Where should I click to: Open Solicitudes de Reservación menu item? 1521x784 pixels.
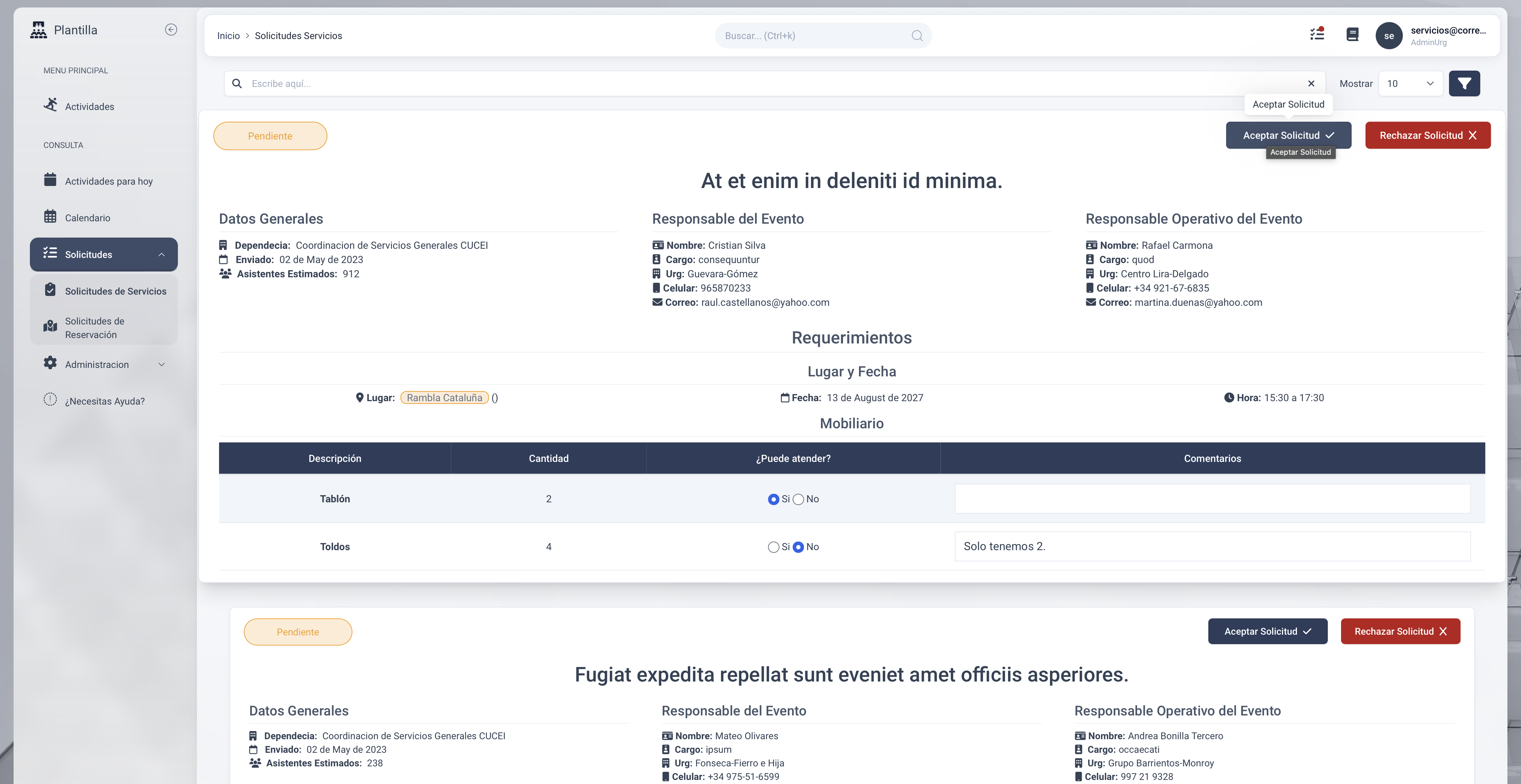94,328
